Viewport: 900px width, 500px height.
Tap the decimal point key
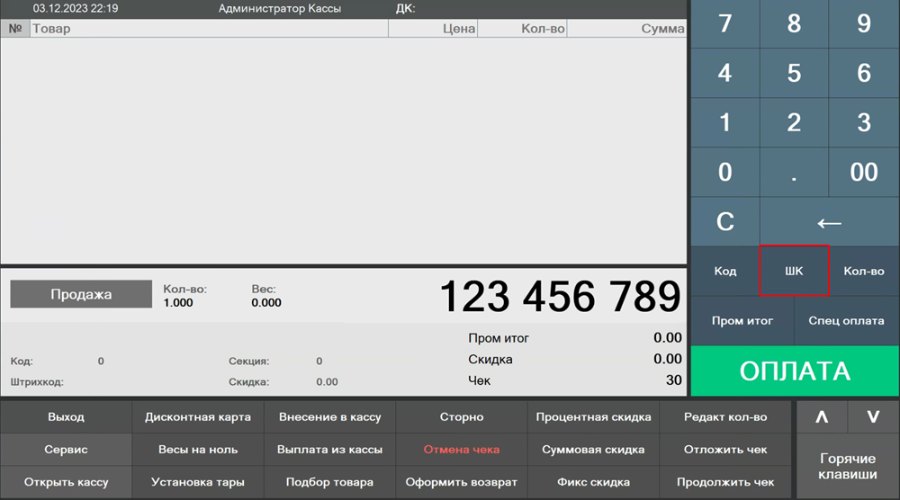click(x=794, y=172)
